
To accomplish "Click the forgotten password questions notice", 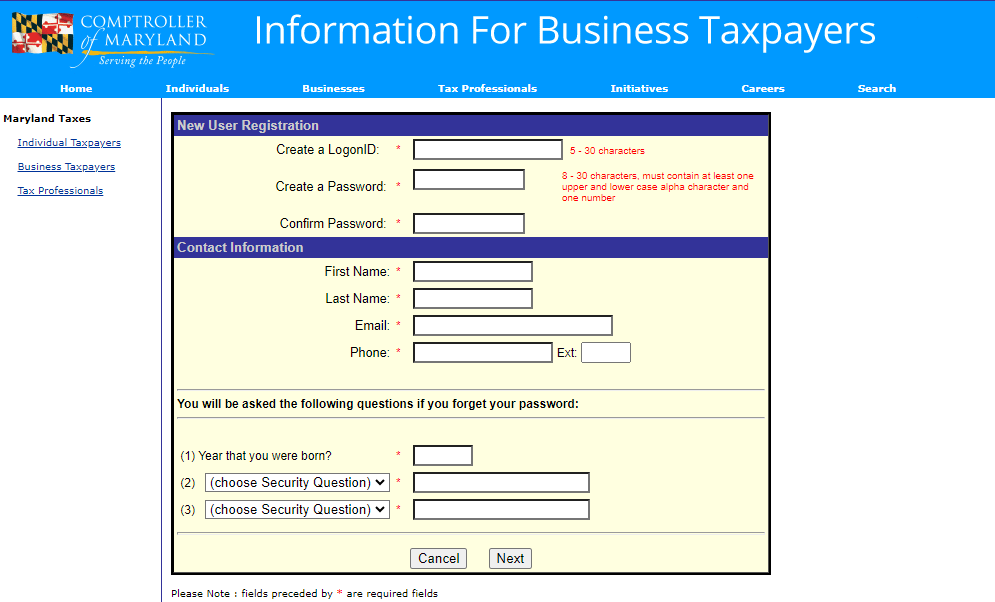I will (378, 404).
